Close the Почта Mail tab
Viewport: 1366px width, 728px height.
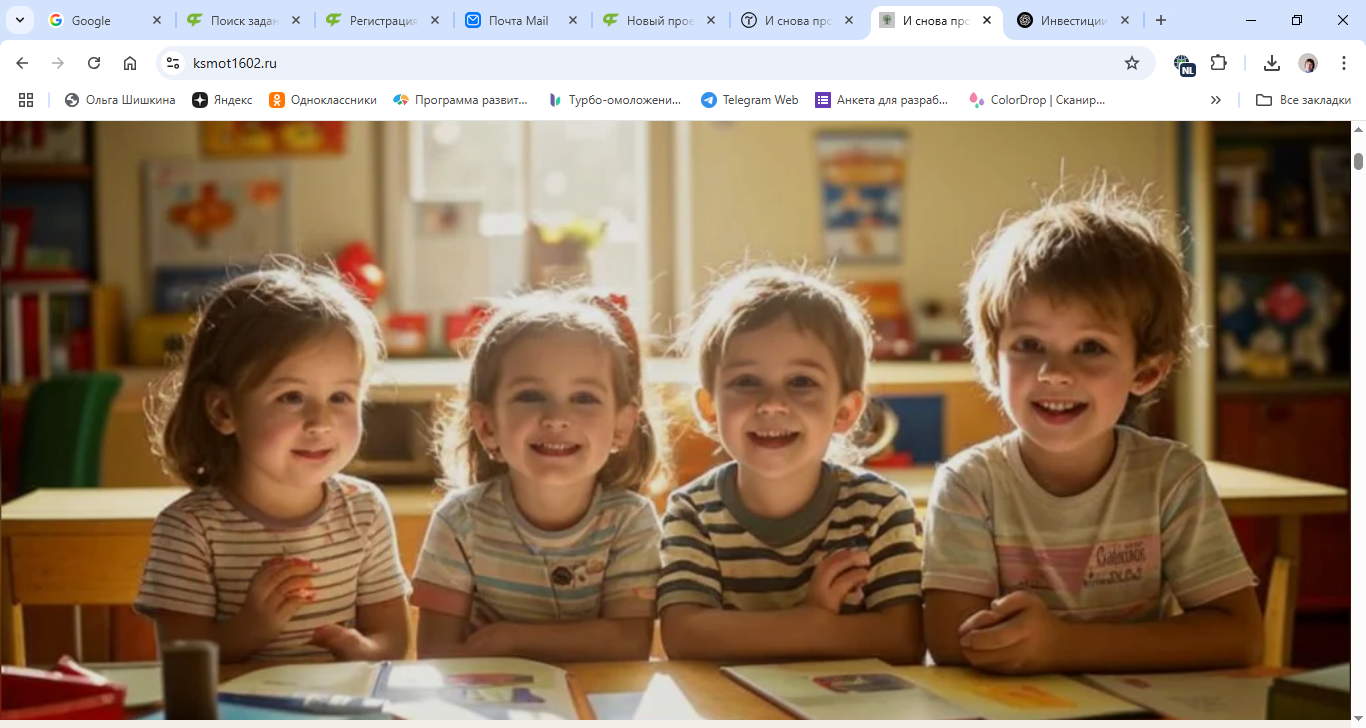(574, 20)
